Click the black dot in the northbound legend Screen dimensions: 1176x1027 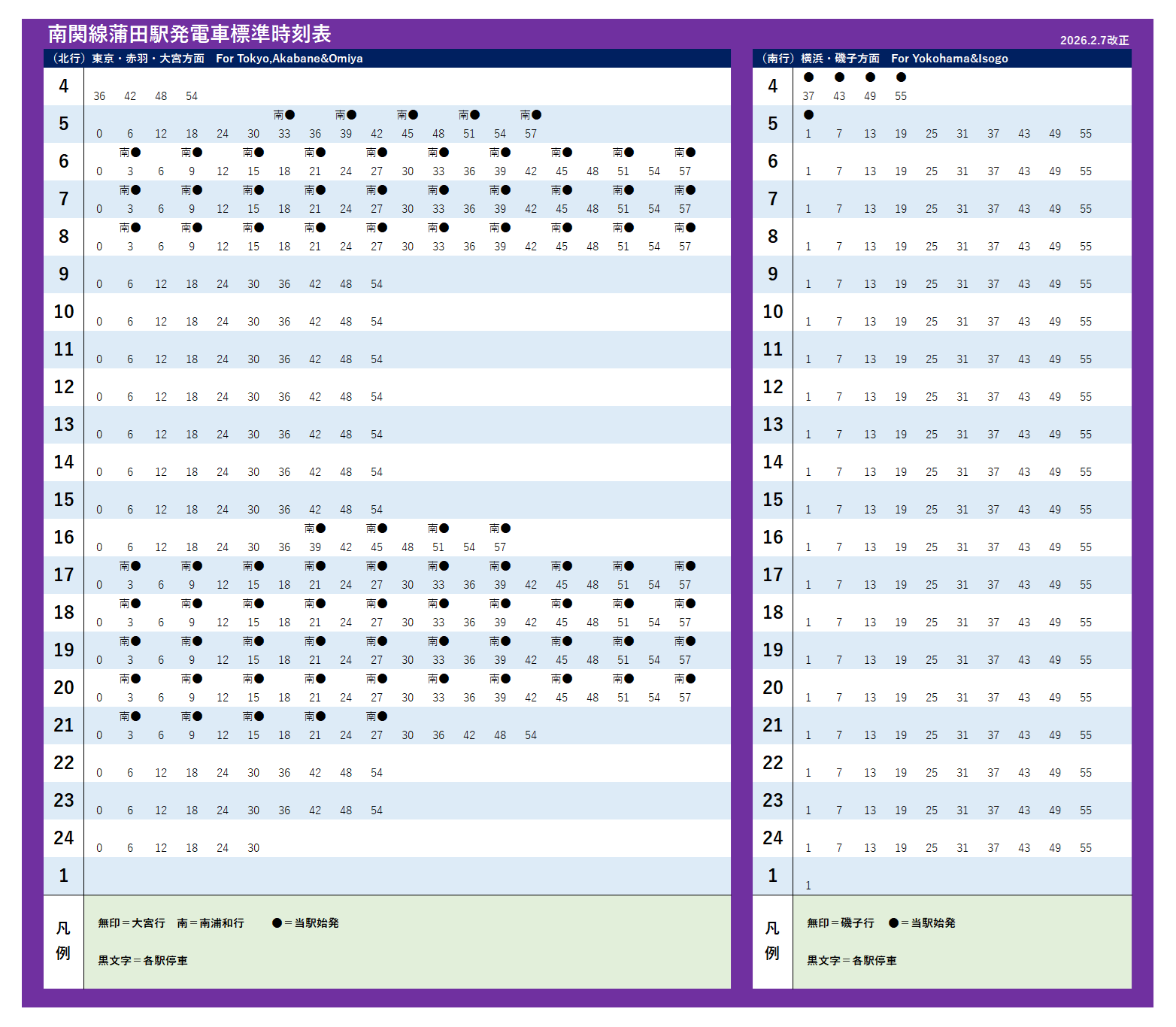(277, 922)
